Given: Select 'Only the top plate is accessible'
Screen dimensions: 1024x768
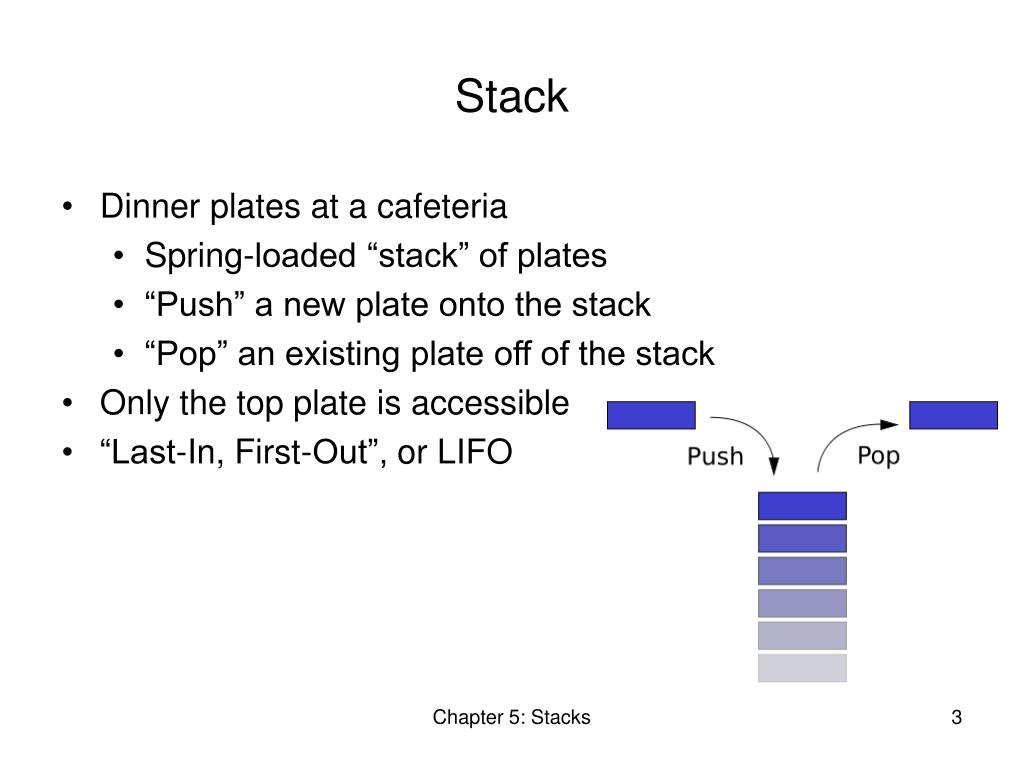Looking at the screenshot, I should point(334,403).
